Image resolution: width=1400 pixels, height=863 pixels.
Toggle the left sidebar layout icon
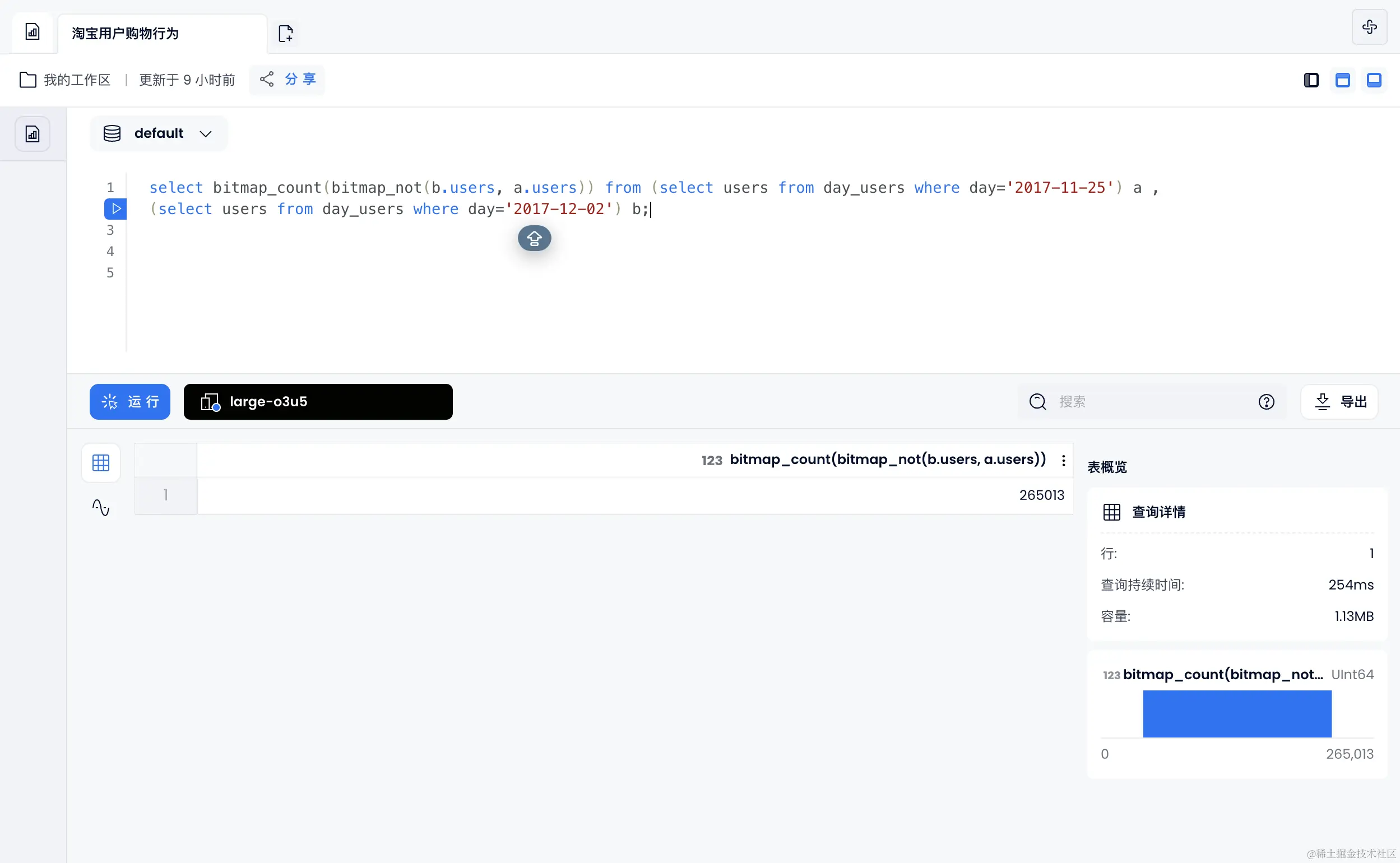click(1311, 80)
